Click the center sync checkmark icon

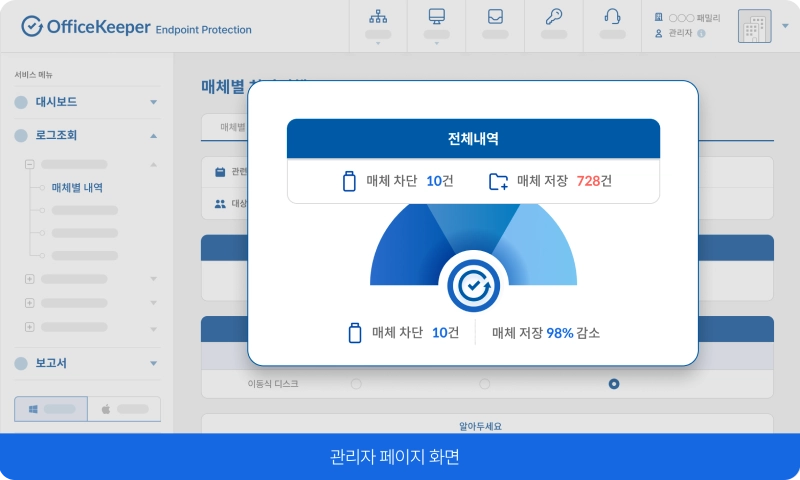[472, 287]
